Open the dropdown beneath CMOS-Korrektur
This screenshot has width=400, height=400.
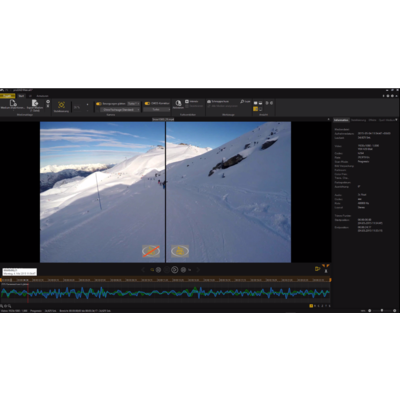[x=157, y=109]
